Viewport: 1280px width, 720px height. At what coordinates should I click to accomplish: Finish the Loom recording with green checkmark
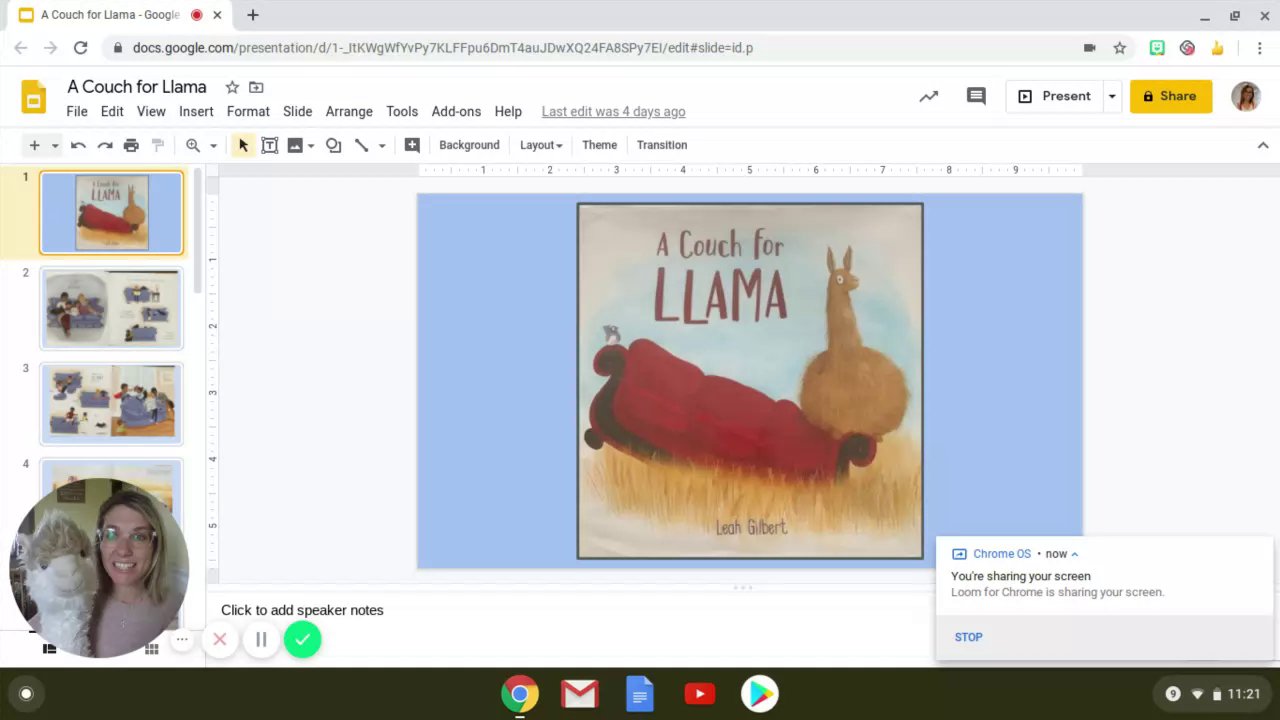tap(302, 639)
